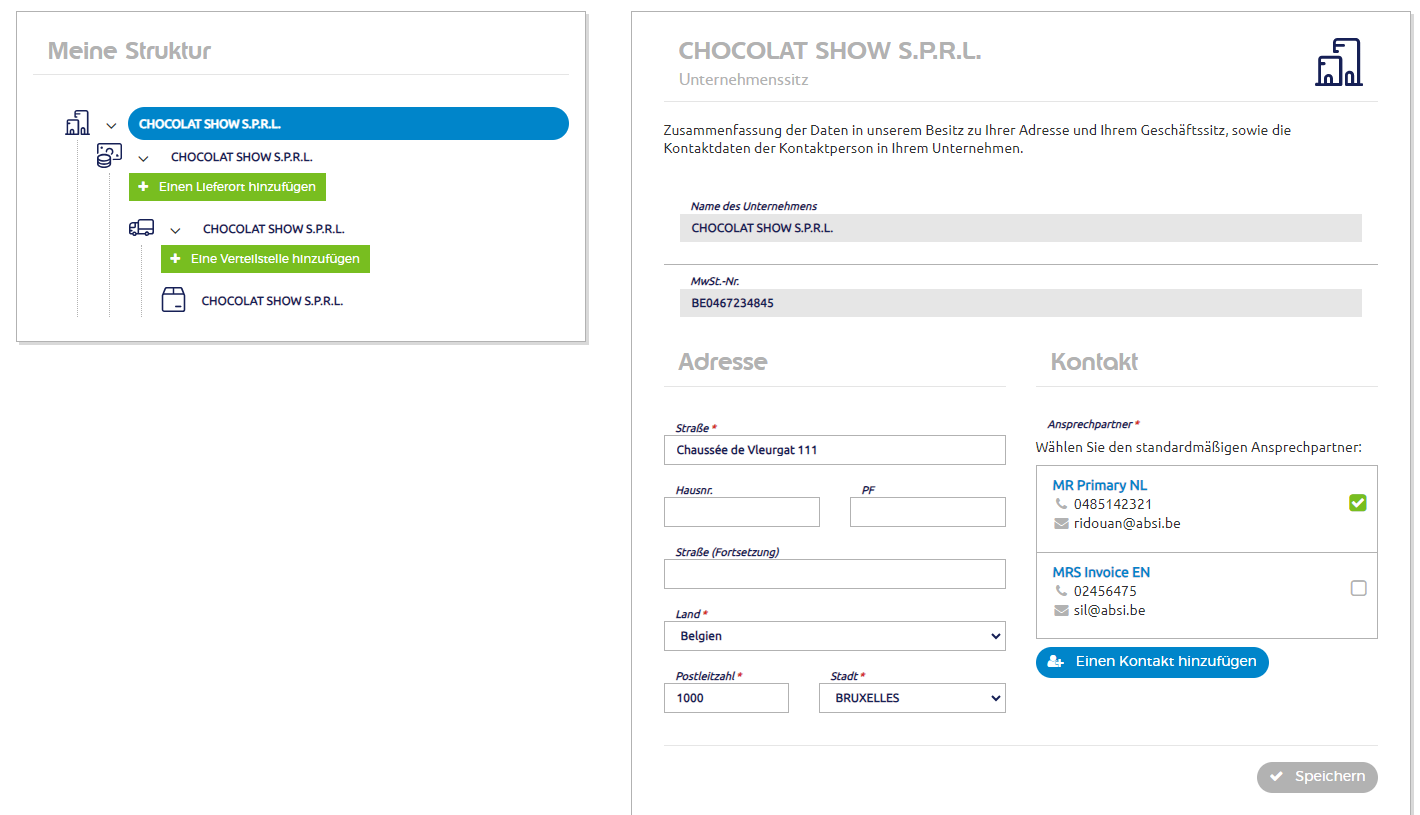Select highlighted CHOCOLAT SHOW S.P.R.L. tree item
The image size is (1420, 815).
(348, 124)
